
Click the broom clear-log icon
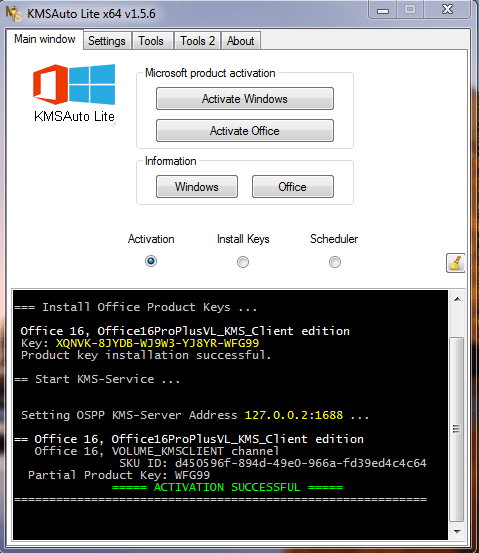(x=455, y=263)
